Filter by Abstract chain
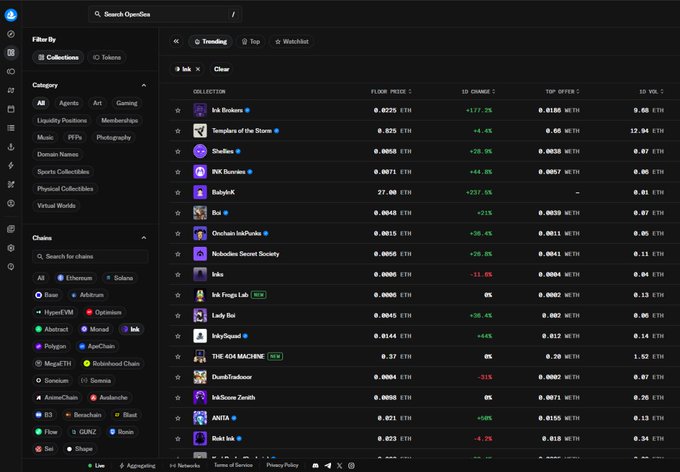Viewport: 680px width, 472px height. tap(52, 329)
